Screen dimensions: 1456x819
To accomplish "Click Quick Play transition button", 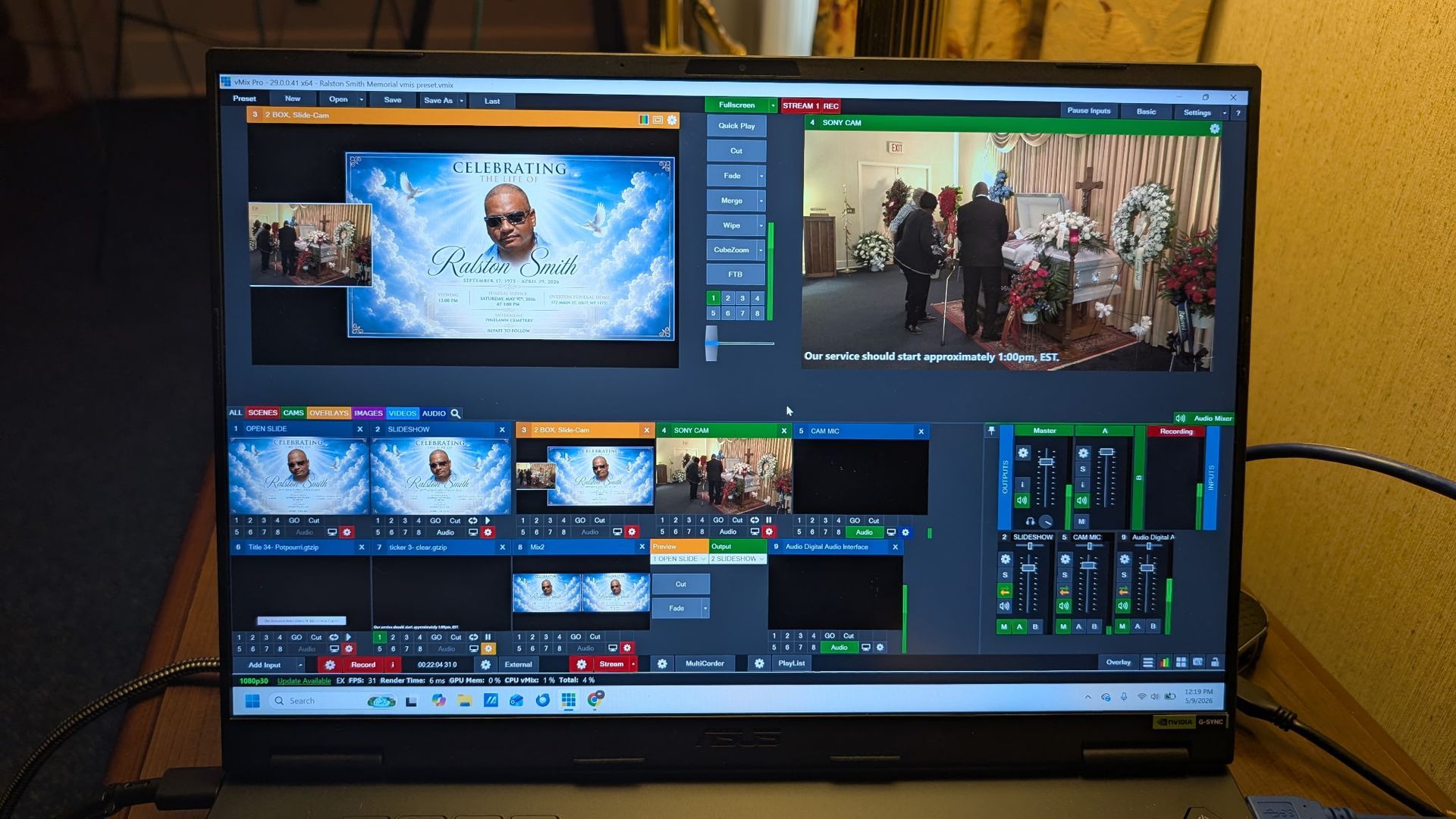I will point(736,126).
